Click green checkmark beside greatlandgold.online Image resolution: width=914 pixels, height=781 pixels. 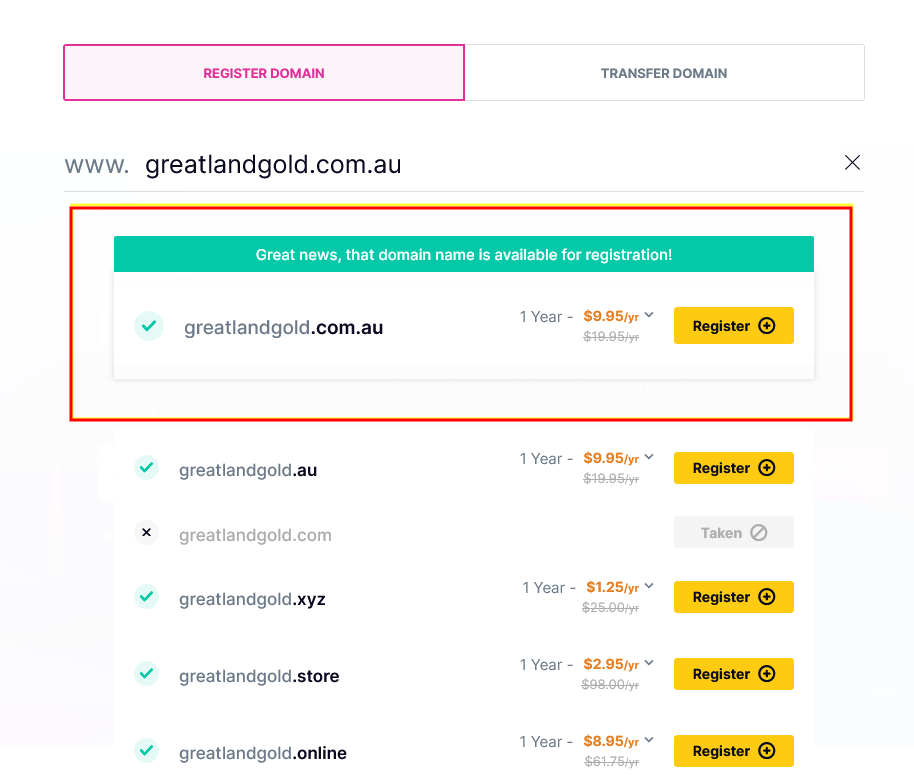147,750
